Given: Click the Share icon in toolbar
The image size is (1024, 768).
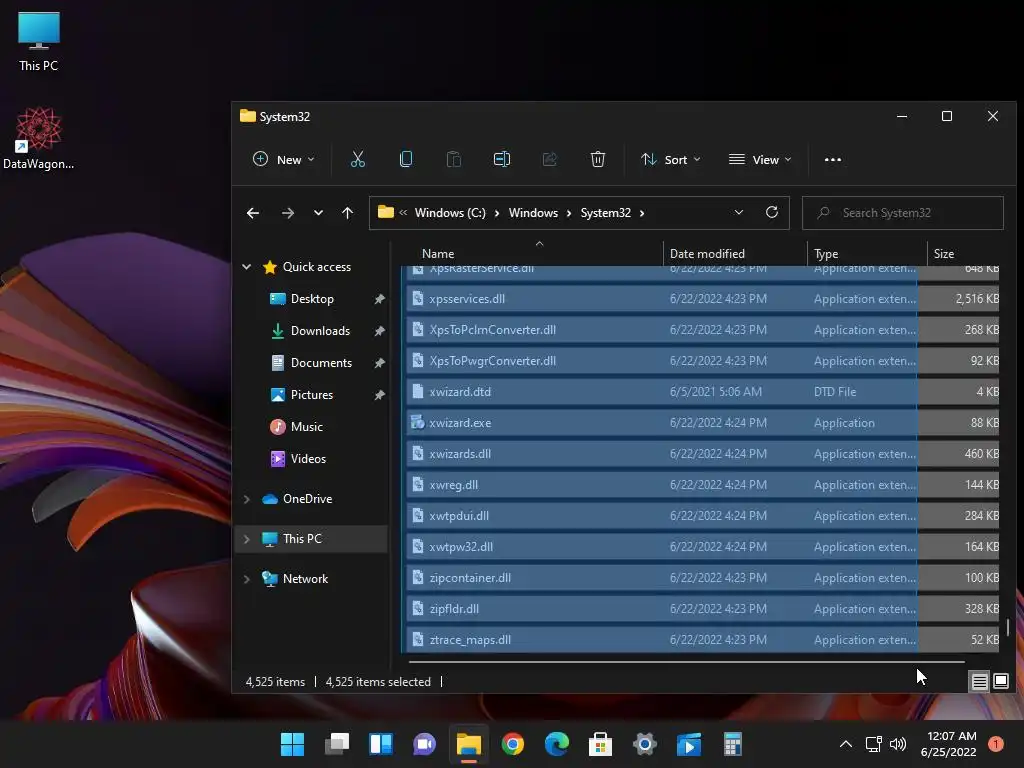Looking at the screenshot, I should [550, 159].
